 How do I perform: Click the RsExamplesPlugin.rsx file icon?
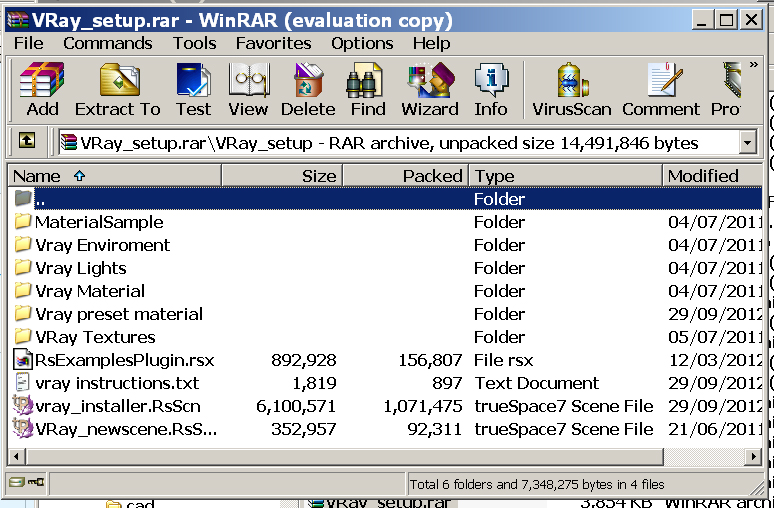coord(23,360)
